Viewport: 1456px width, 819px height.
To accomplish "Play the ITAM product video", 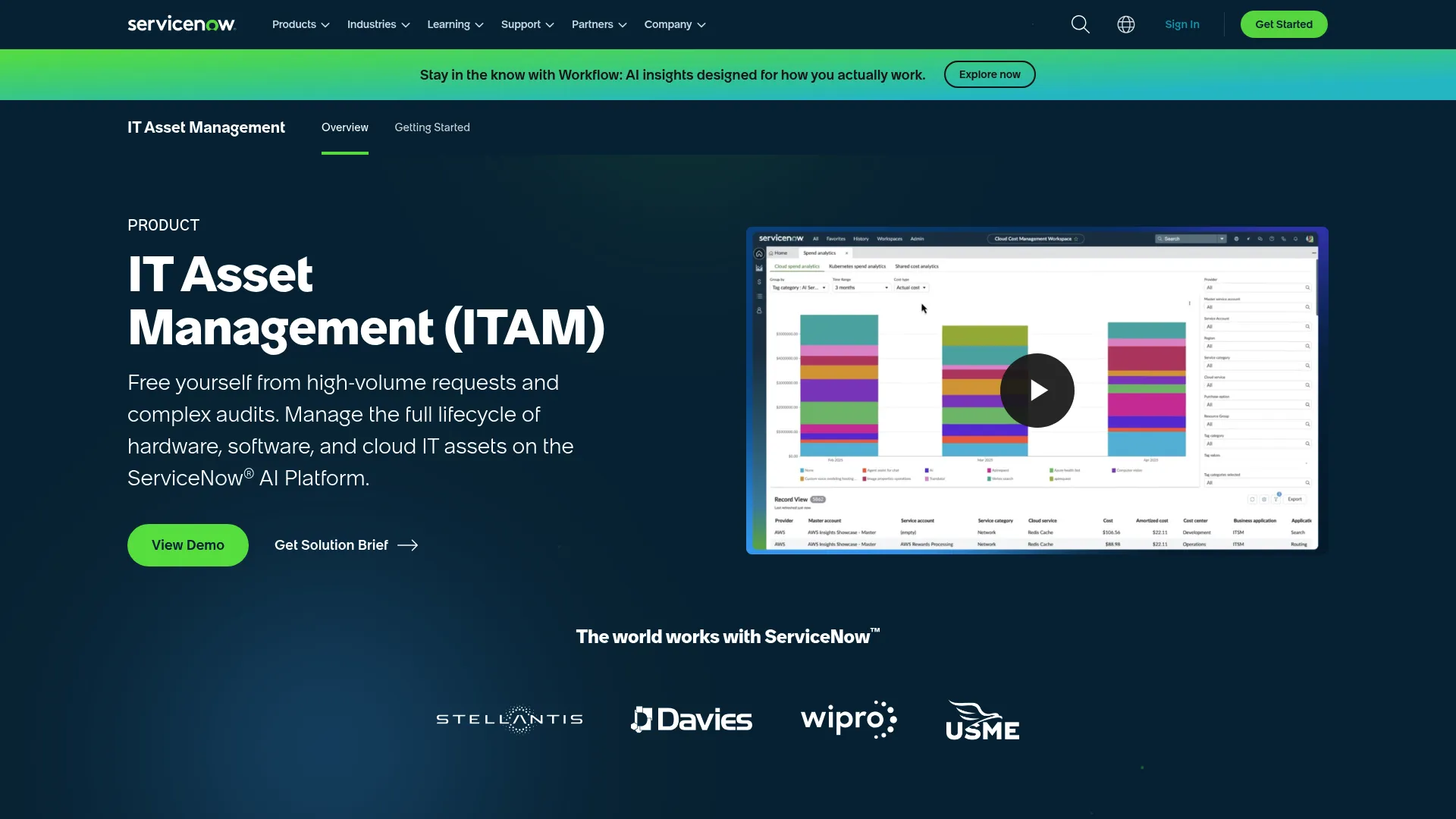I will click(x=1037, y=391).
